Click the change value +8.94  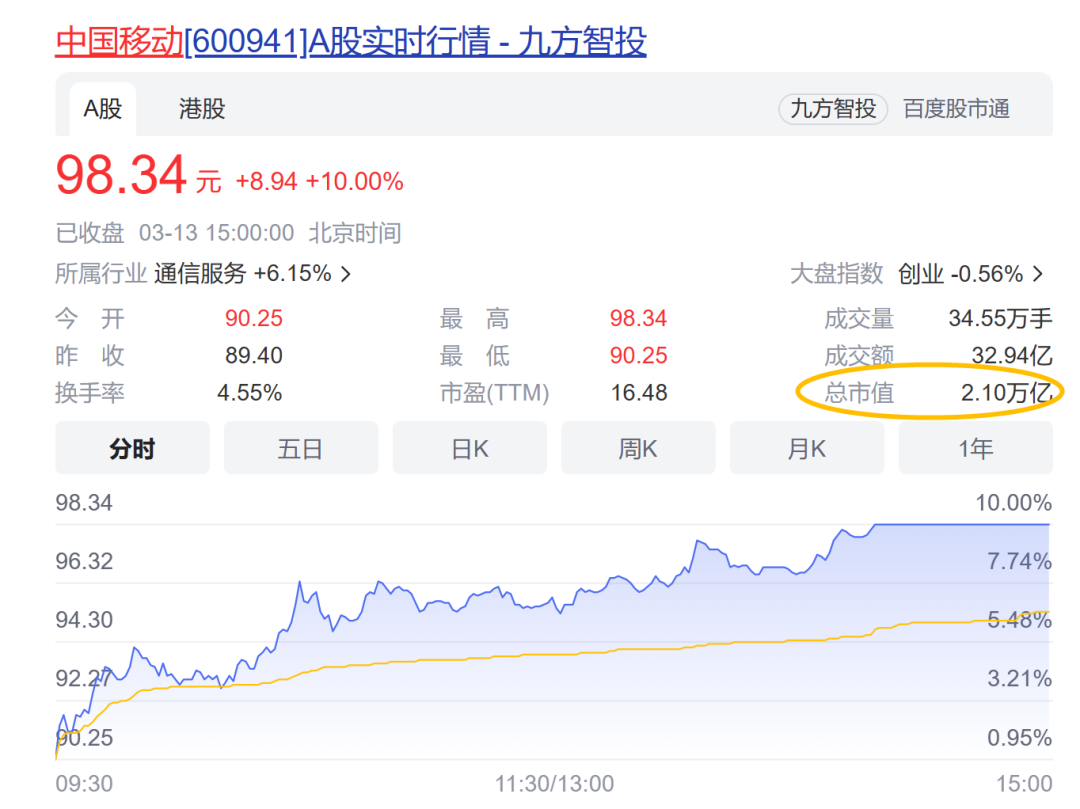click(x=266, y=182)
